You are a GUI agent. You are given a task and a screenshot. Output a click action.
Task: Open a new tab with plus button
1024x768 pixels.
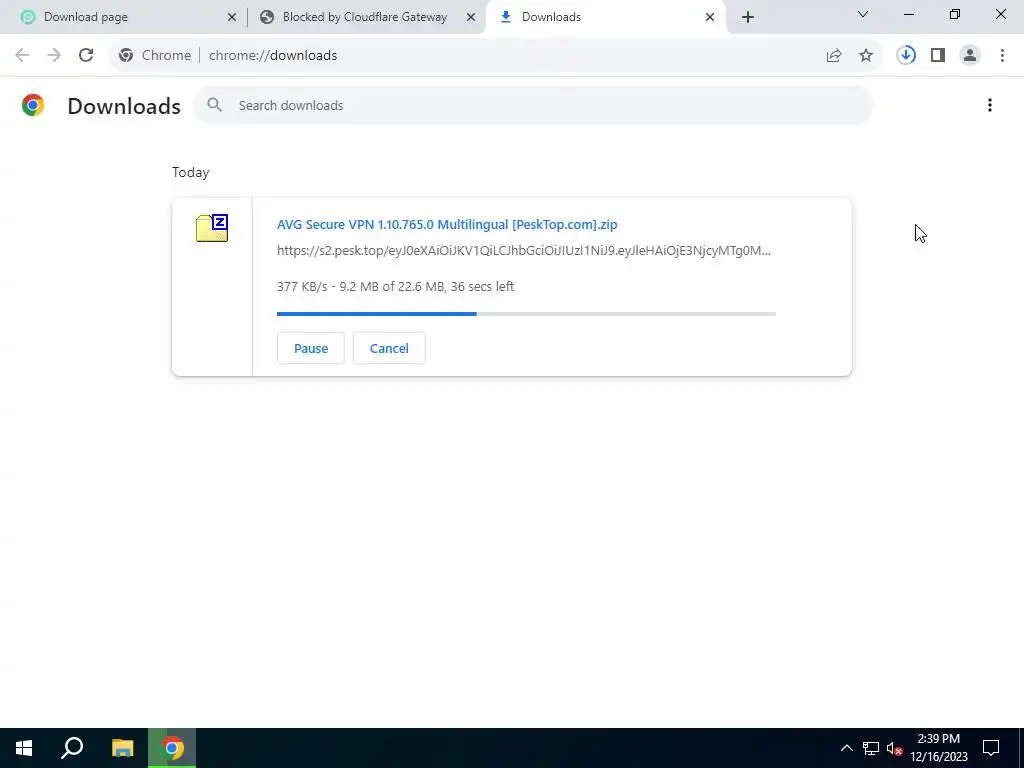(x=748, y=17)
